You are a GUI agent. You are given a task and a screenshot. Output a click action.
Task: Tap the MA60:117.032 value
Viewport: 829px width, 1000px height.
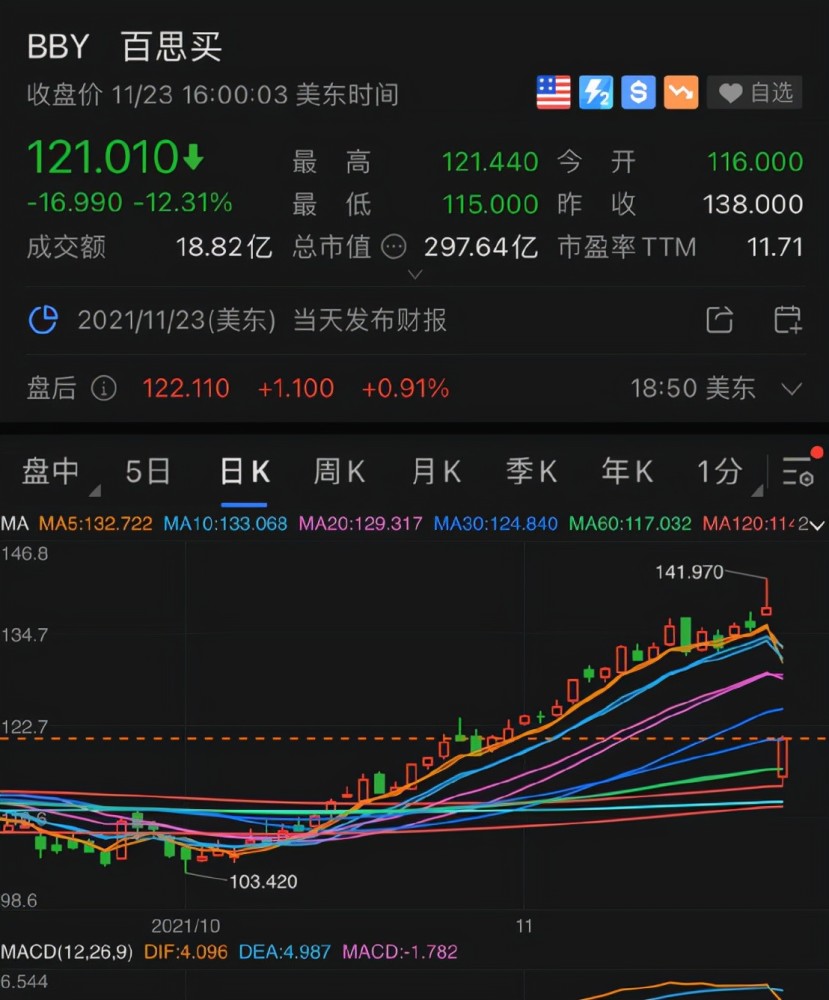pos(630,524)
